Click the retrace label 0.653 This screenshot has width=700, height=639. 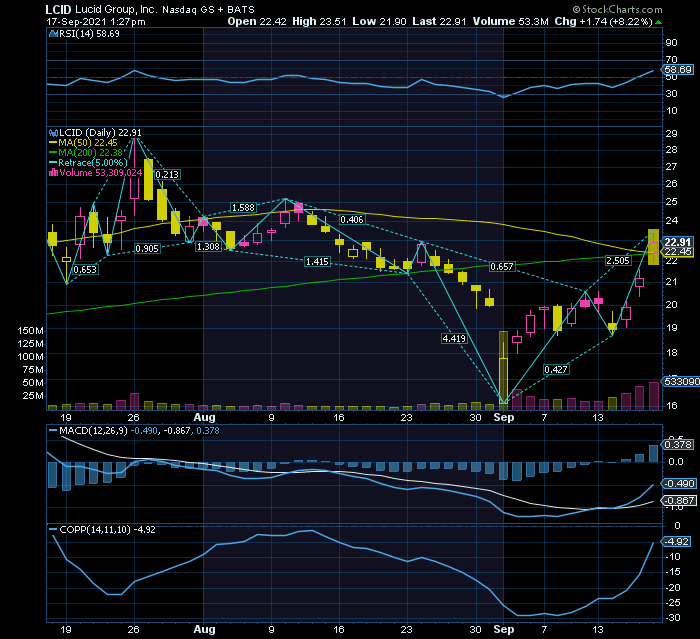pyautogui.click(x=85, y=270)
